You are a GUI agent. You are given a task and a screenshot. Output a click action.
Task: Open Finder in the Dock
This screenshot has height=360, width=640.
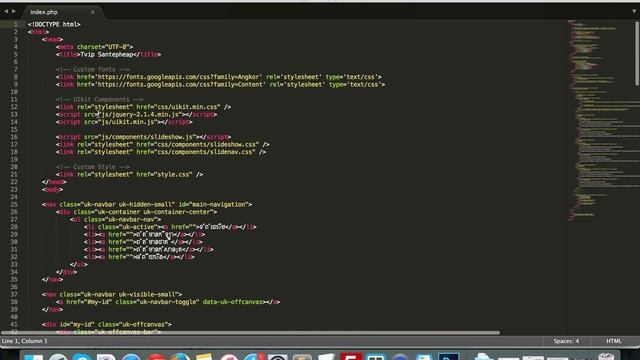point(33,357)
